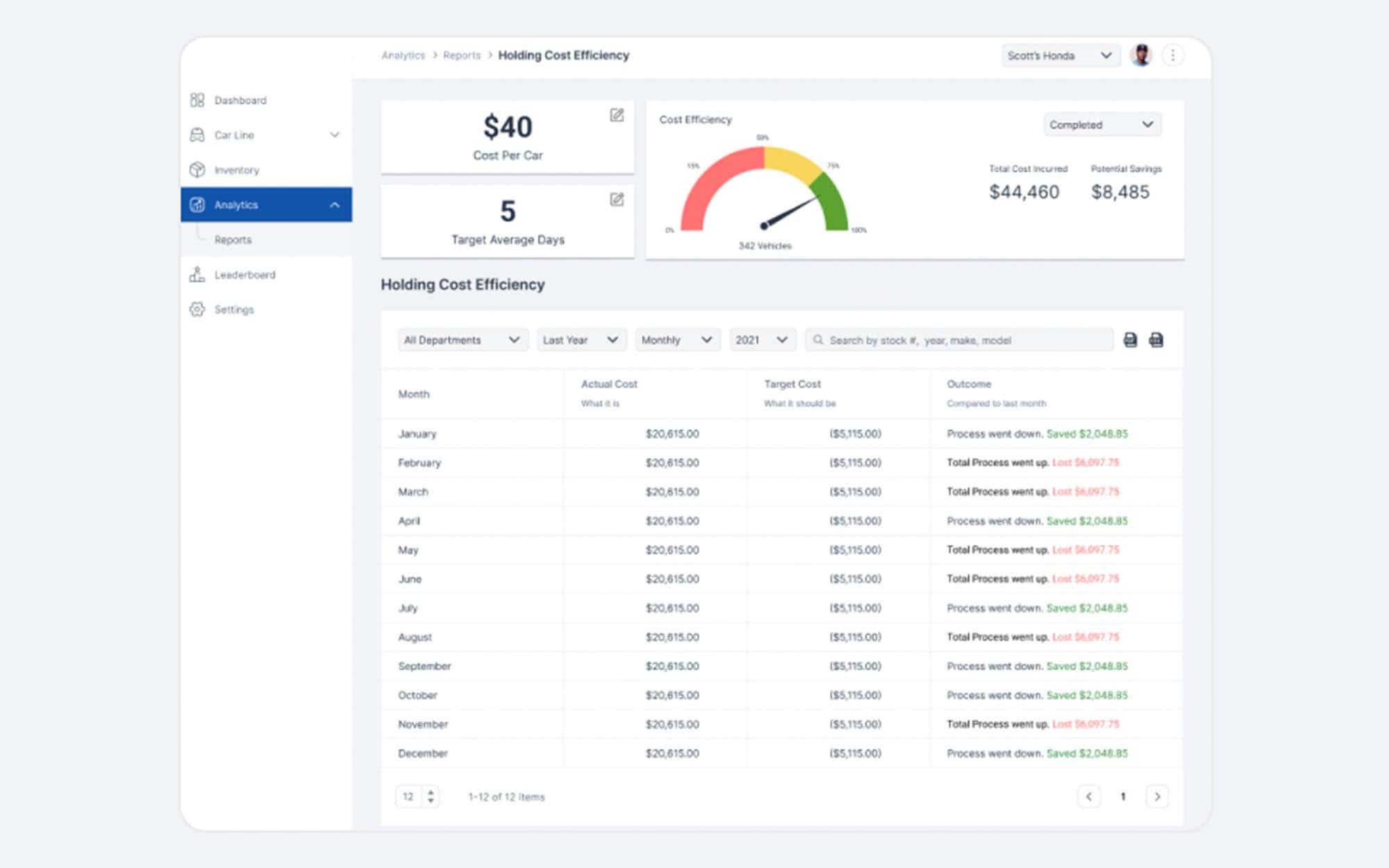The image size is (1389, 868).
Task: Open Leaderboard from the sidebar
Action: click(x=244, y=275)
